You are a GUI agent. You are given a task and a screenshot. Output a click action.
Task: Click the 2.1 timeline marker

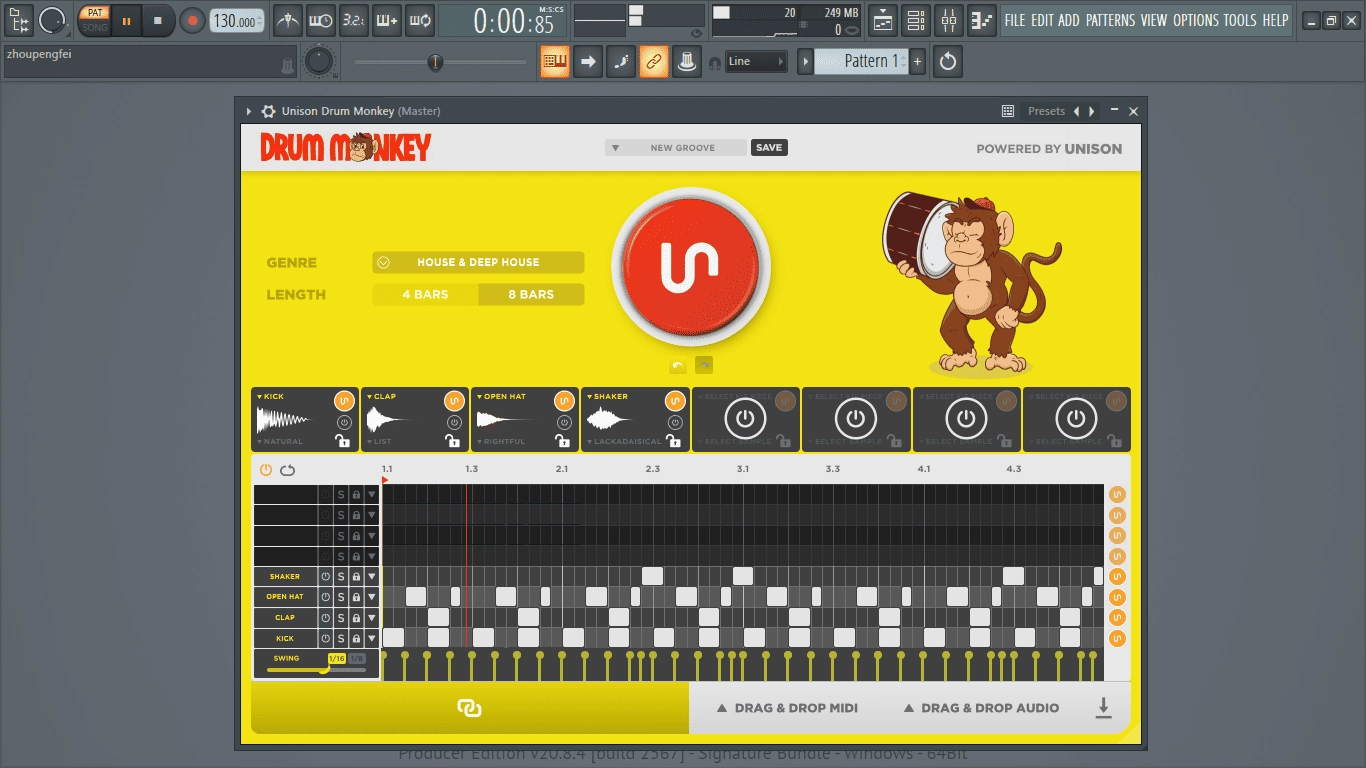[x=562, y=469]
